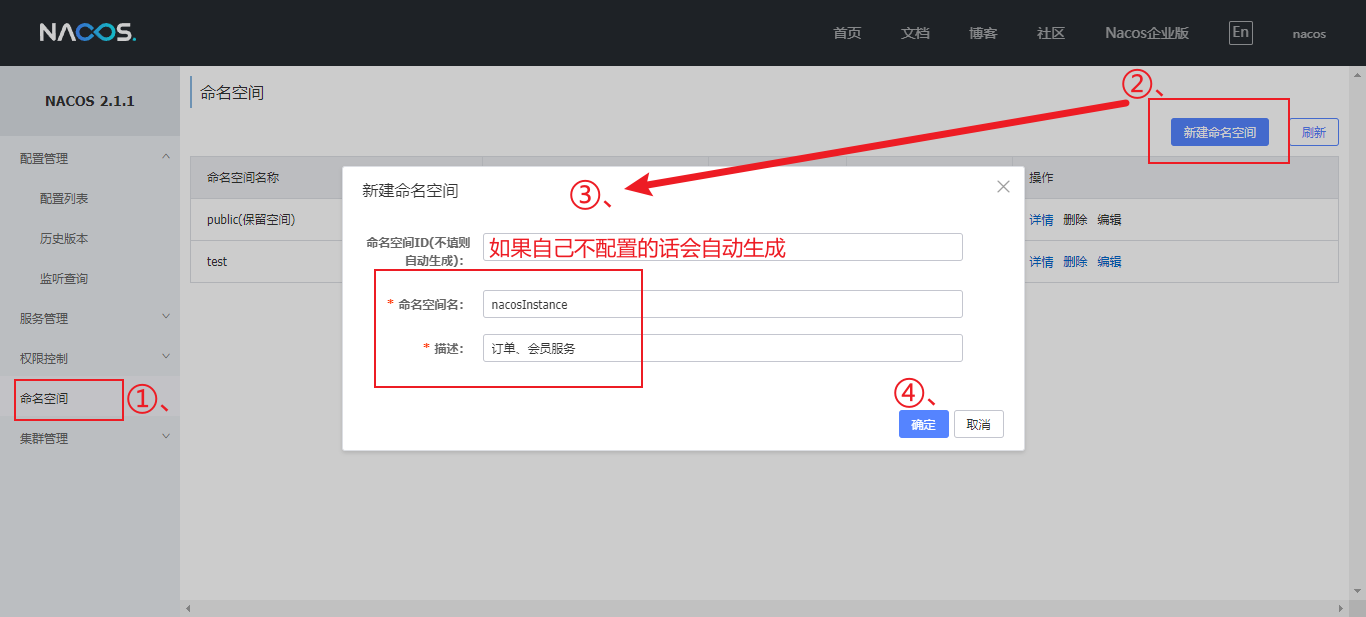Open 文档 in top navigation
The height and width of the screenshot is (617, 1366).
point(915,33)
